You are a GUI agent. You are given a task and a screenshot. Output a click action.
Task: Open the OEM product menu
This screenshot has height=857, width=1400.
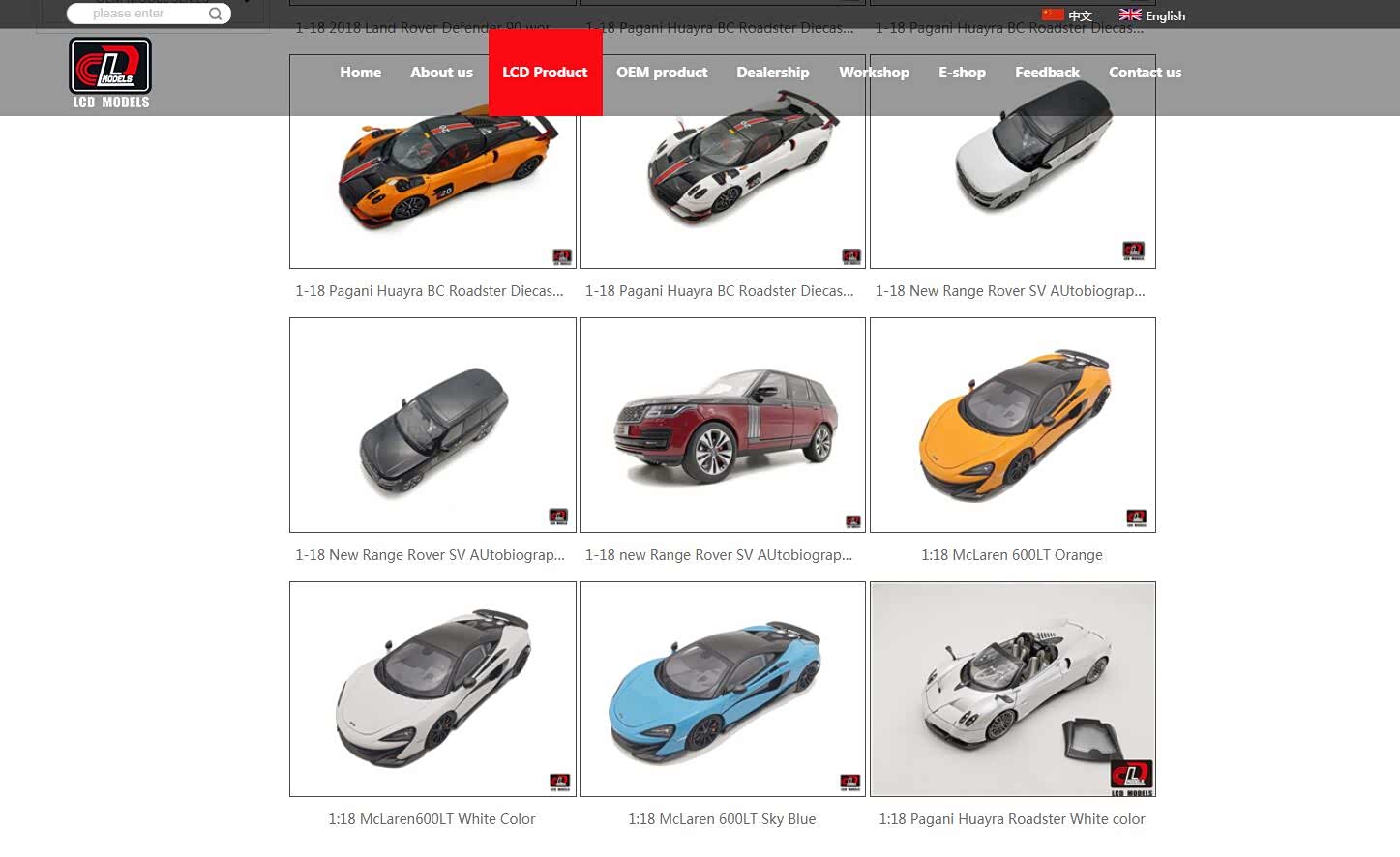tap(662, 73)
